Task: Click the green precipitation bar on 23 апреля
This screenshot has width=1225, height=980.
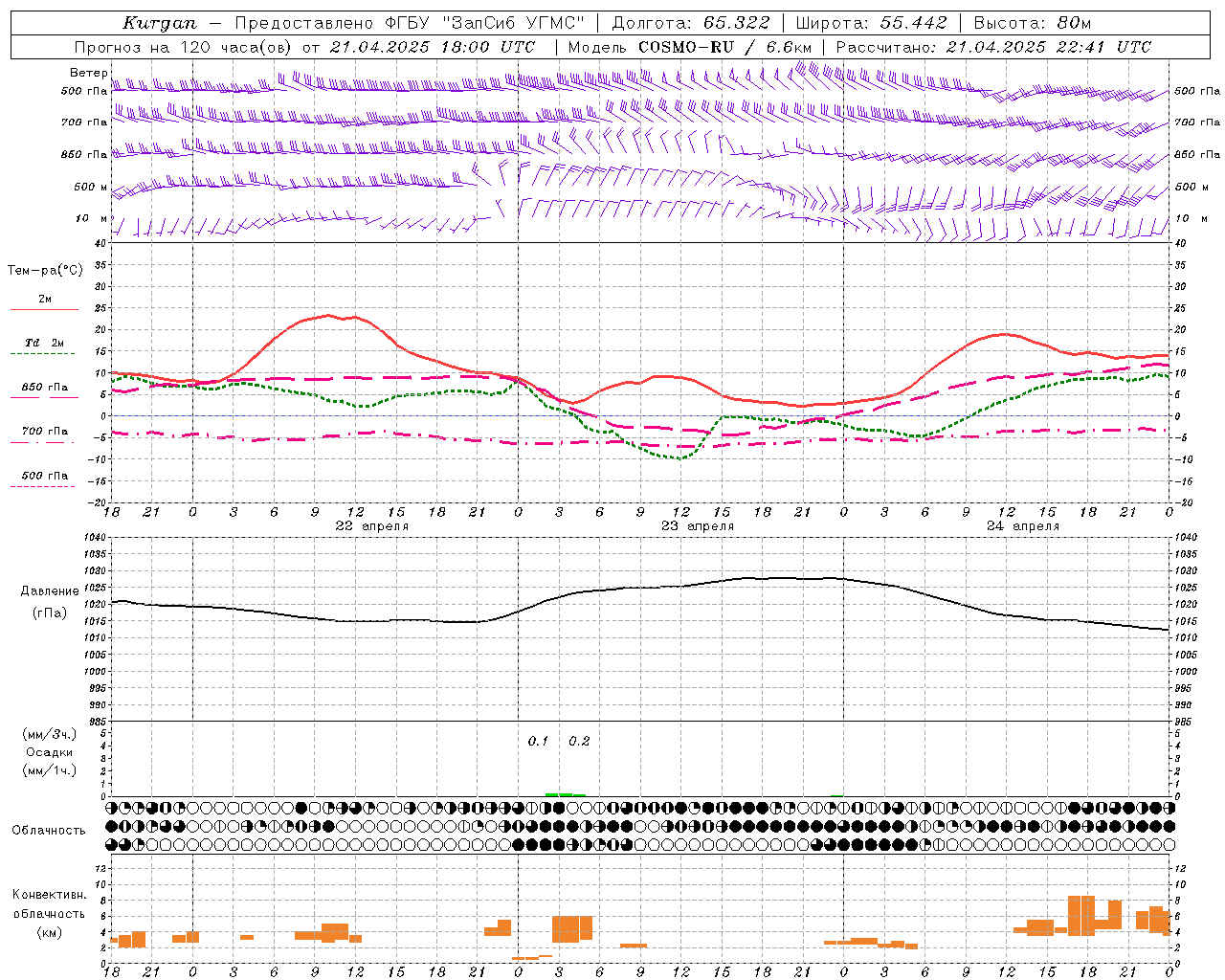Action: coord(565,794)
